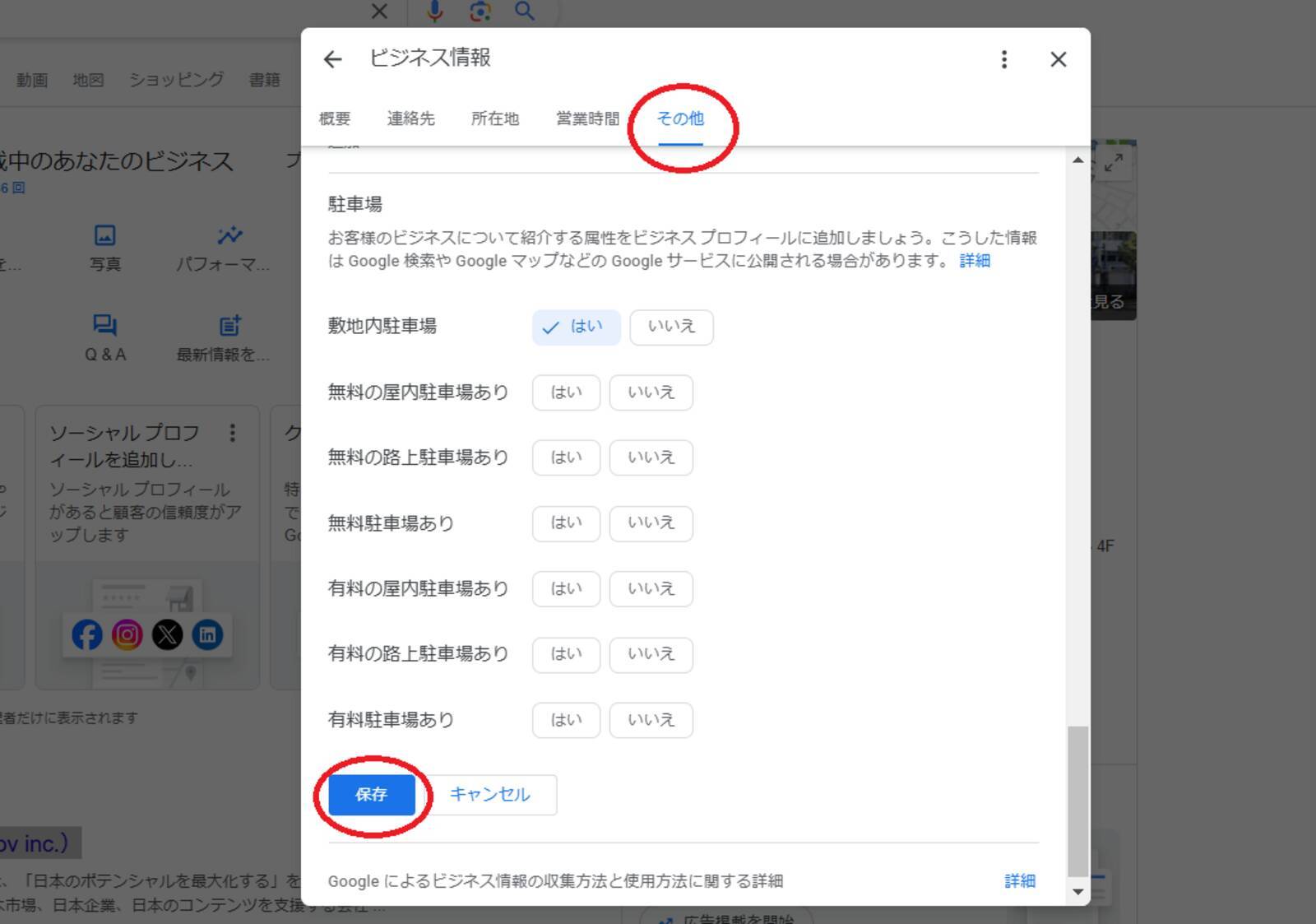The width and height of the screenshot is (1316, 924).
Task: Click the Instagram logo on social card
Action: point(127,634)
